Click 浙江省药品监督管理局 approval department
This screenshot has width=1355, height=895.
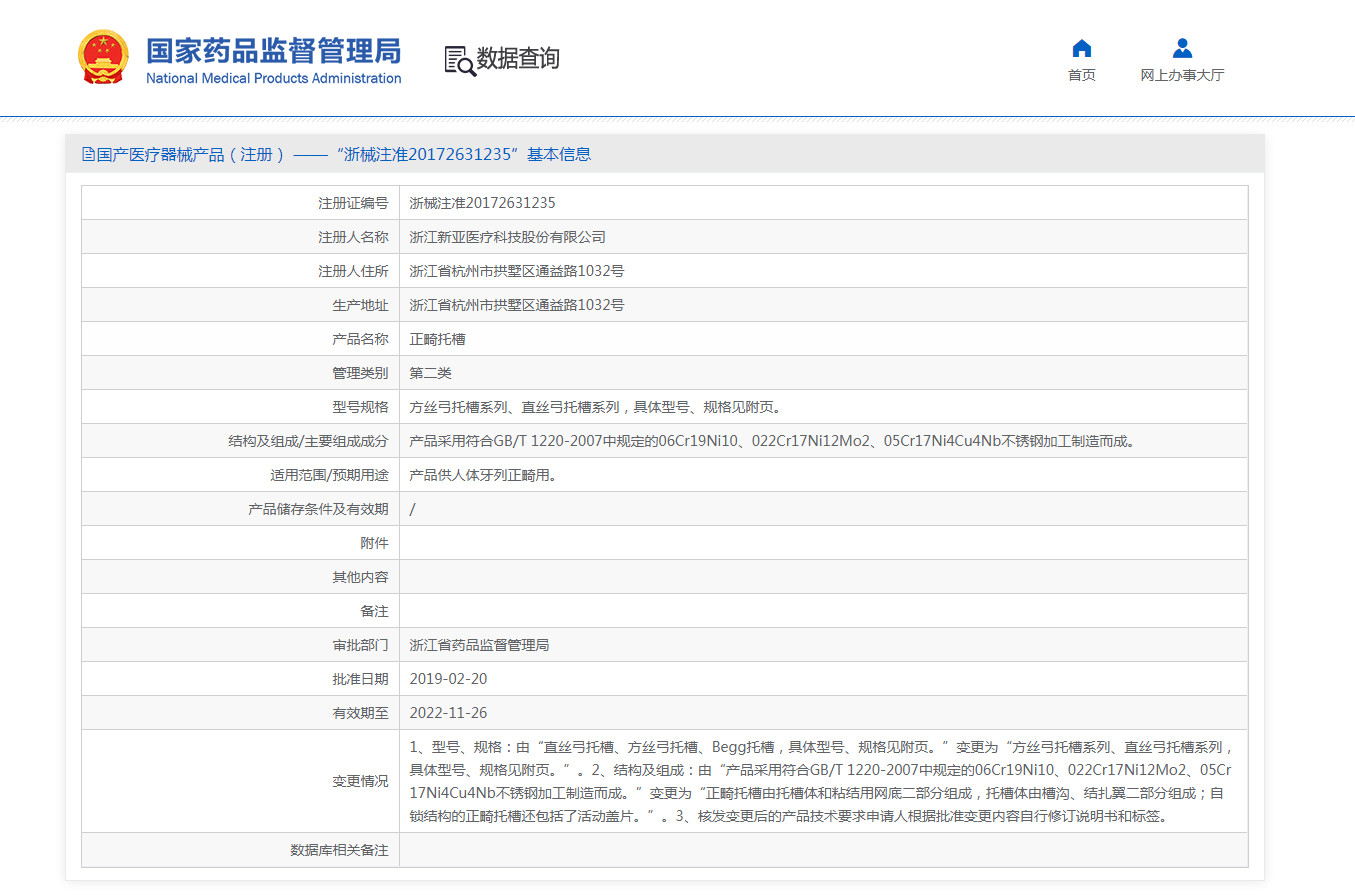[480, 645]
